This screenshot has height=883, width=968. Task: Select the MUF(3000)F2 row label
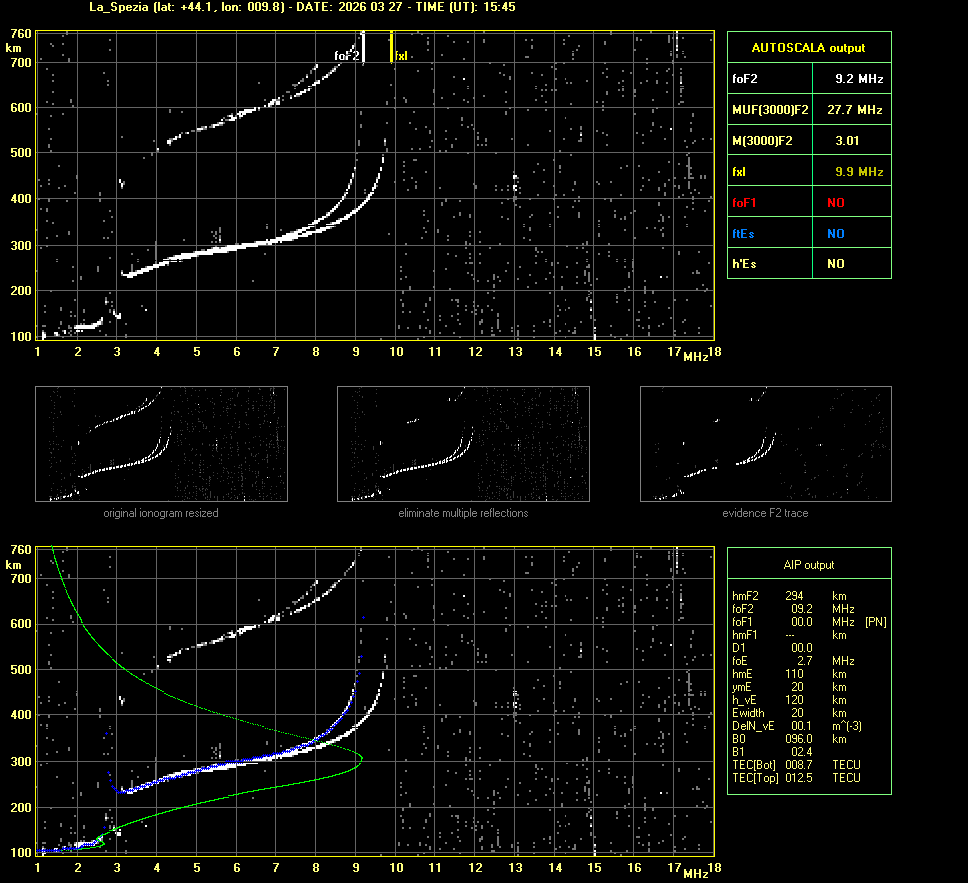point(770,109)
